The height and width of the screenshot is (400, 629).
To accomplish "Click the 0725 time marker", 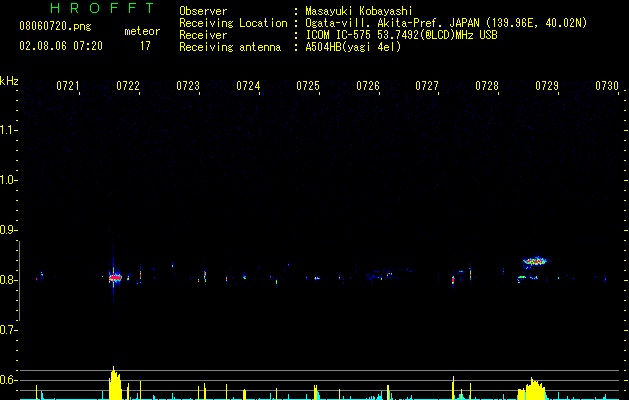I will [308, 86].
